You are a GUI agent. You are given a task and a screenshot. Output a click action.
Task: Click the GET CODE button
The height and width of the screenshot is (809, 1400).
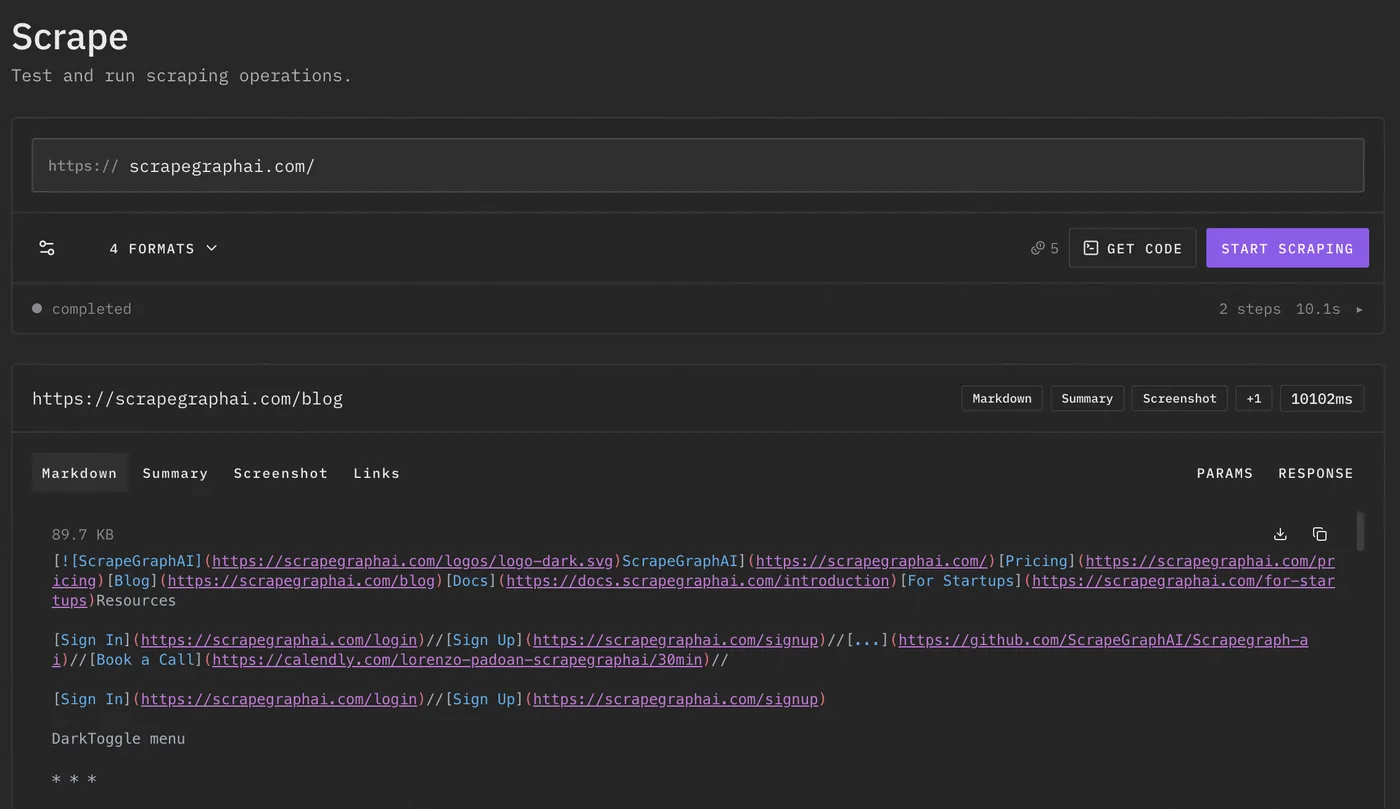point(1132,248)
